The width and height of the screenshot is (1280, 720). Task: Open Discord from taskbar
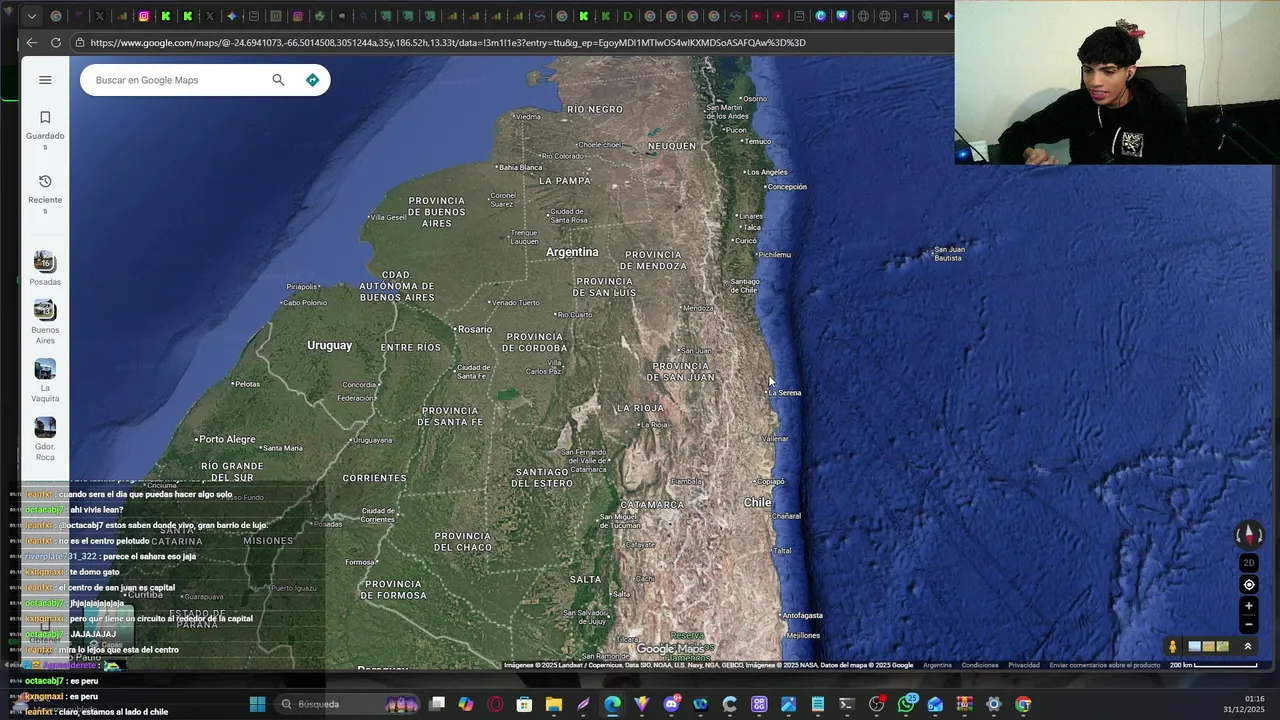click(x=671, y=704)
